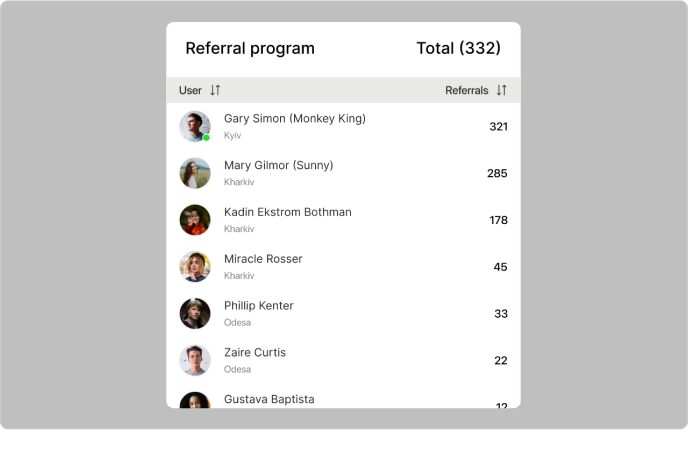The image size is (688, 454).
Task: Click Zaire Curtis's avatar
Action: pyautogui.click(x=195, y=360)
